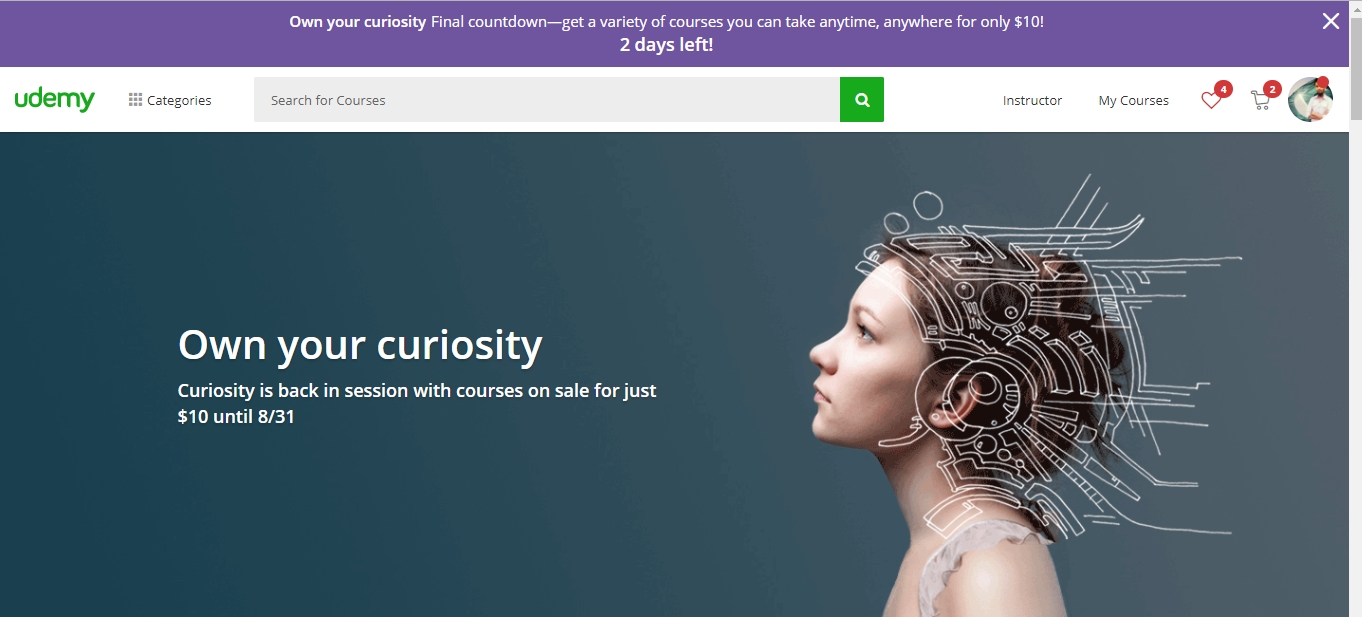Click the green magnifier search button

pos(862,100)
